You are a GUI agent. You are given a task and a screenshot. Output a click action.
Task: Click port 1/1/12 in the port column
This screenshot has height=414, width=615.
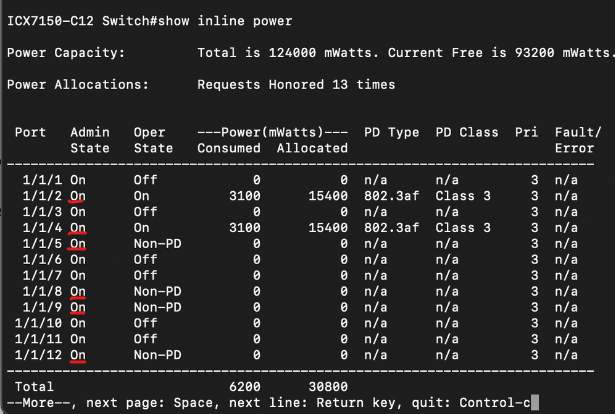coord(36,354)
